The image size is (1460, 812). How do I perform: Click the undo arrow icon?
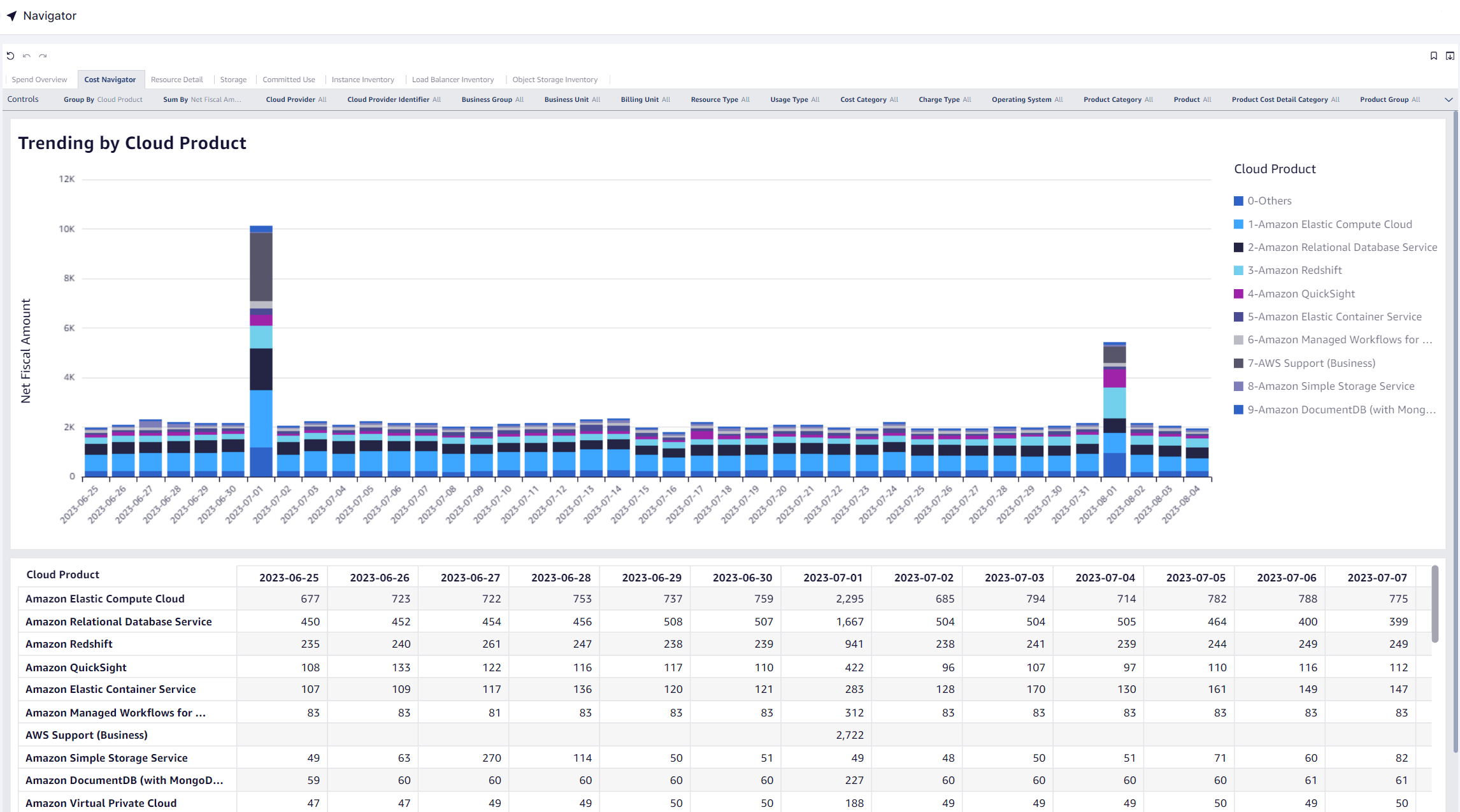pyautogui.click(x=27, y=56)
